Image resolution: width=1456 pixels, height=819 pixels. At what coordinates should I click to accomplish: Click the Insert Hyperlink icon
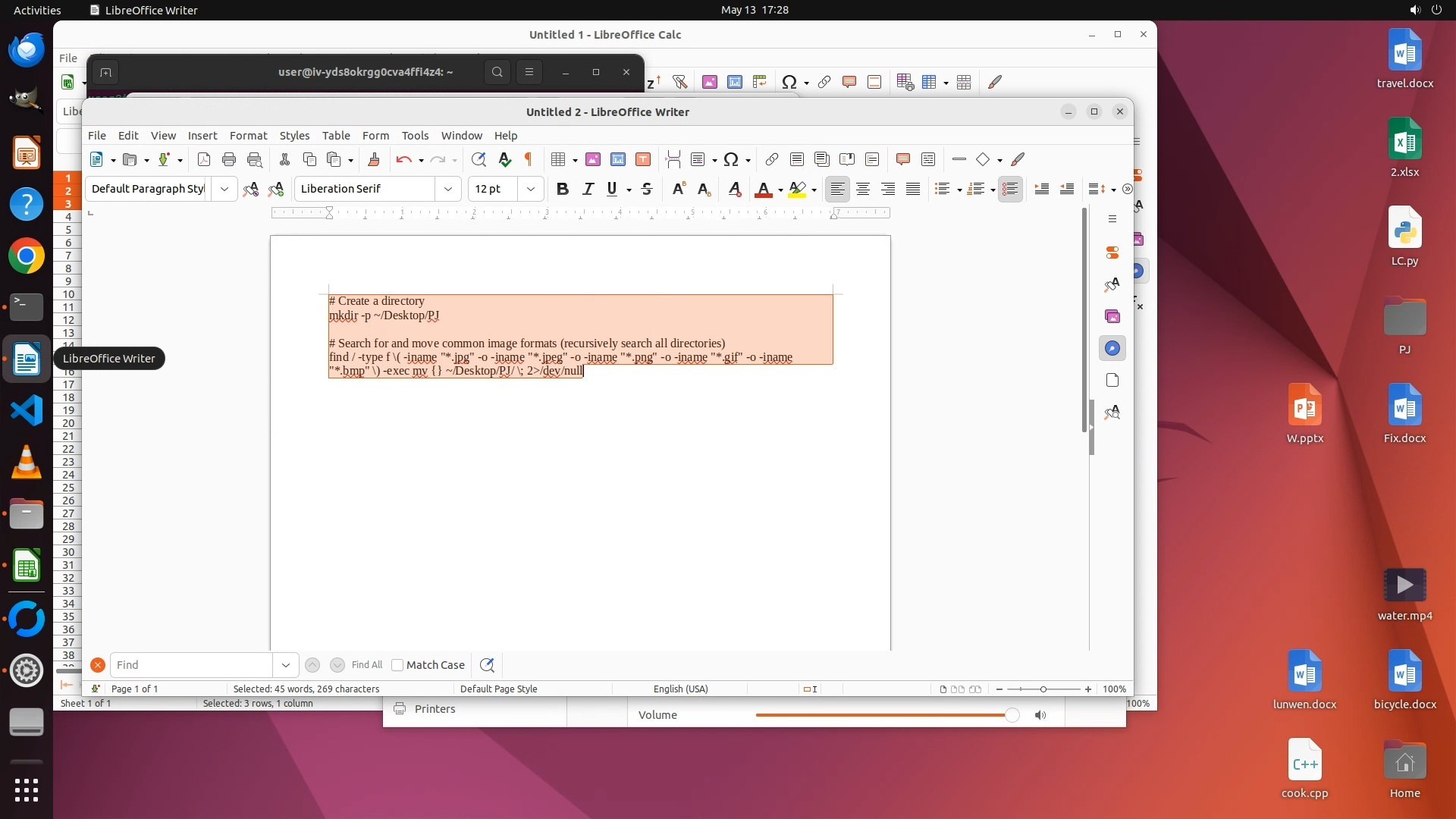771,159
